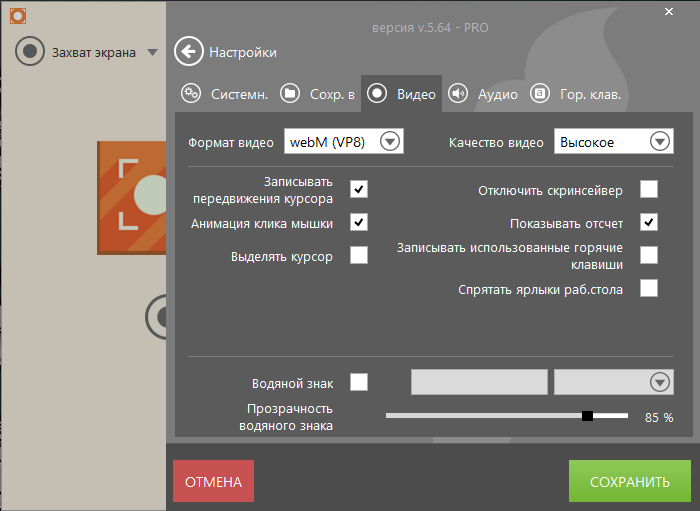700x511 pixels.
Task: Expand the watermark position dropdown
Action: 660,382
